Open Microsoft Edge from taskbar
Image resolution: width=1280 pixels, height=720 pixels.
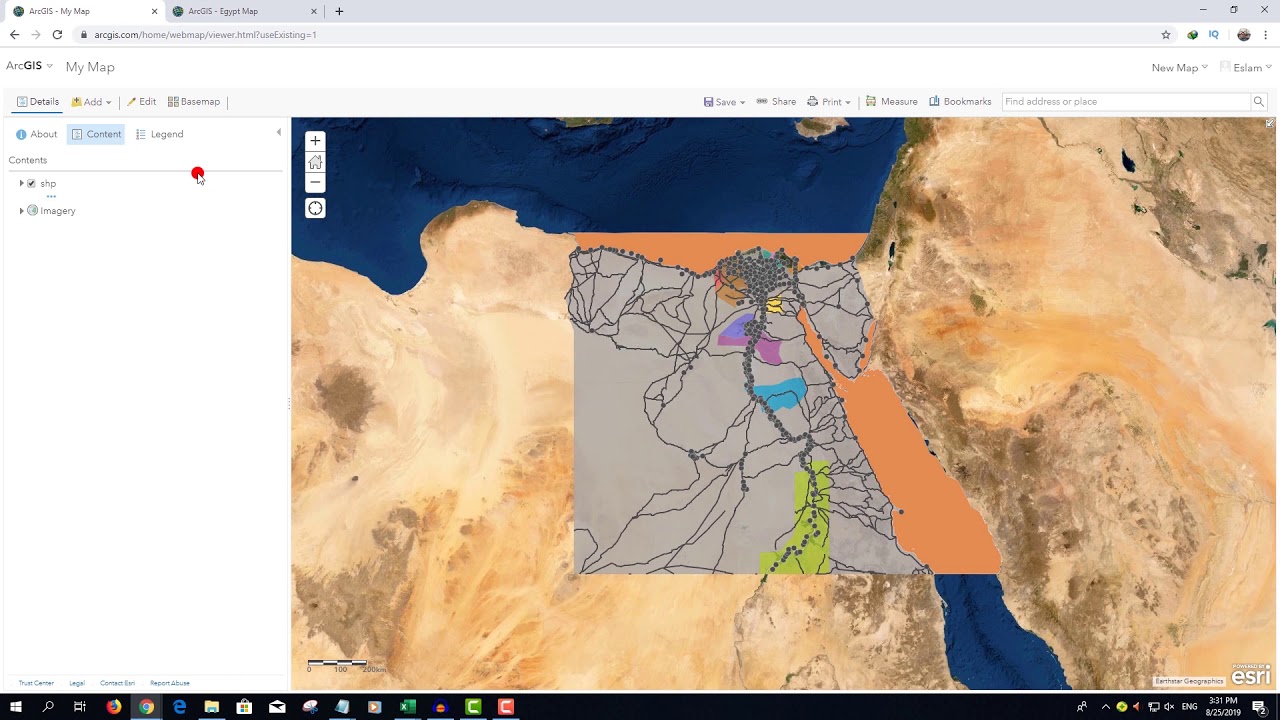pyautogui.click(x=179, y=707)
